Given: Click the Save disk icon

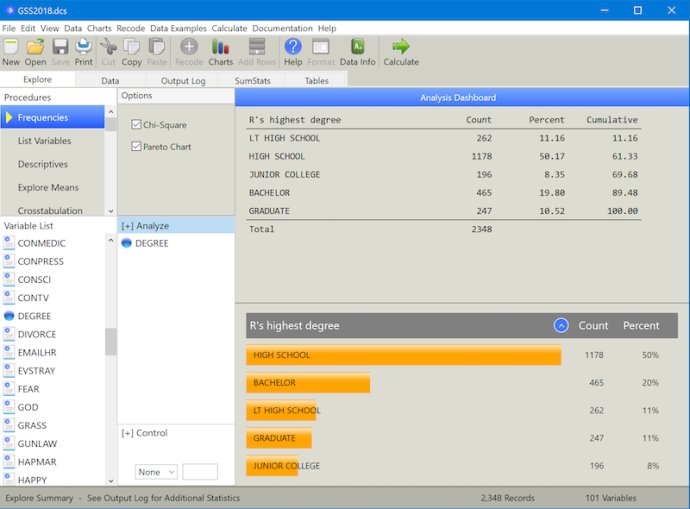Looking at the screenshot, I should (60, 47).
